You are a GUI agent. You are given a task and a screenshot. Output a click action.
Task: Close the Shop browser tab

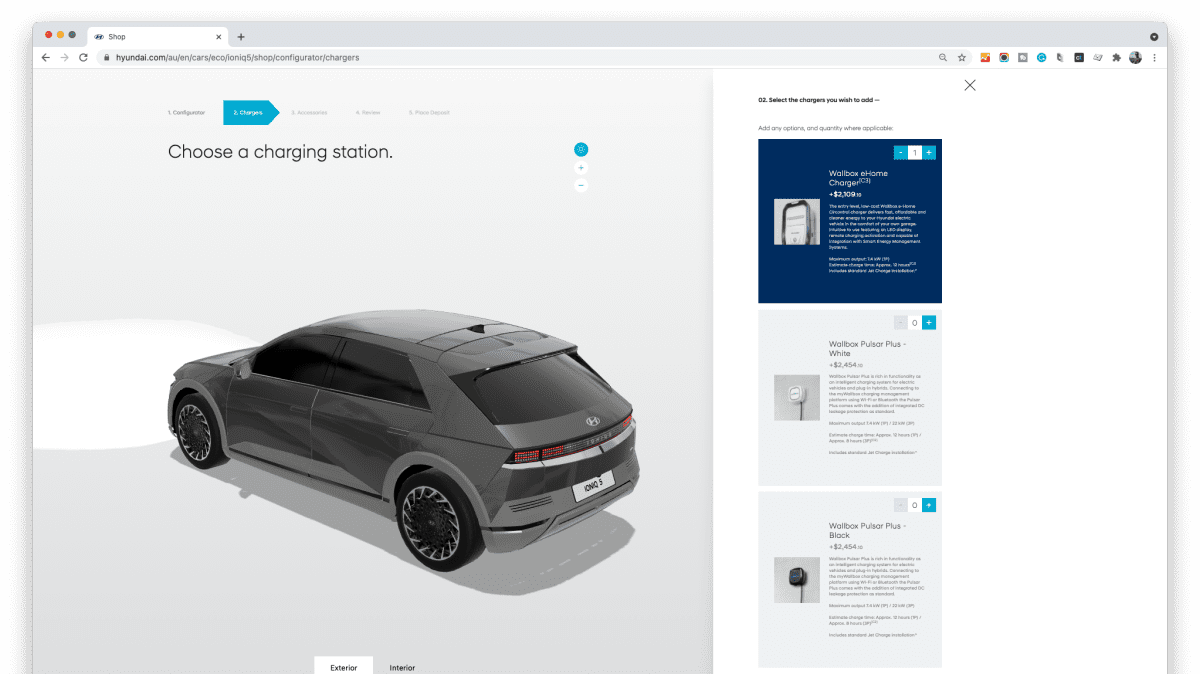point(219,37)
